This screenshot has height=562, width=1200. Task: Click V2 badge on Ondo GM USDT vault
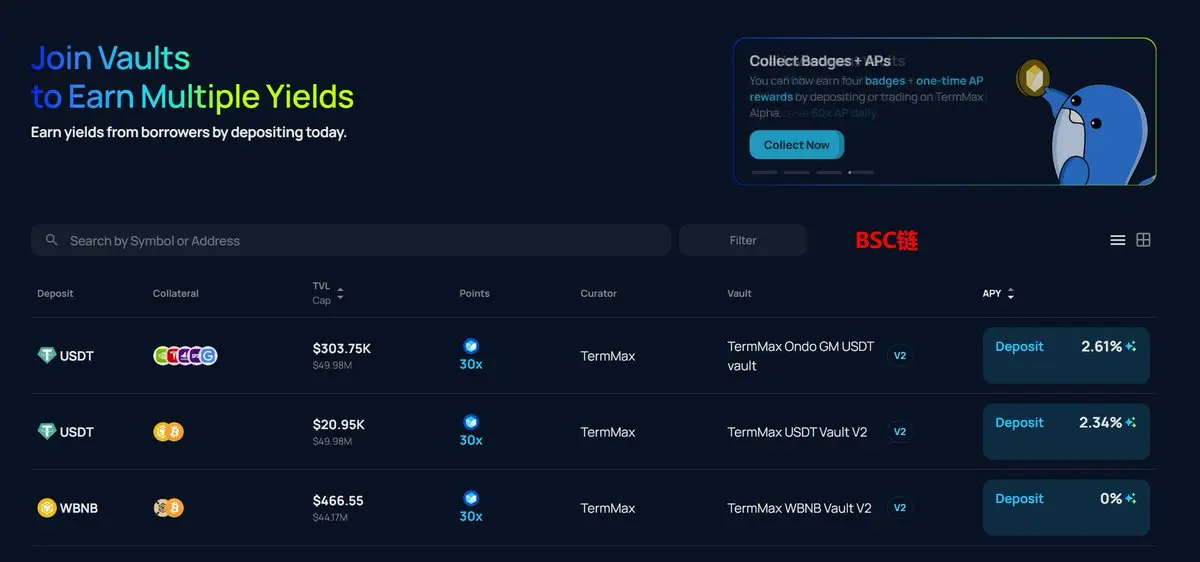pos(899,356)
